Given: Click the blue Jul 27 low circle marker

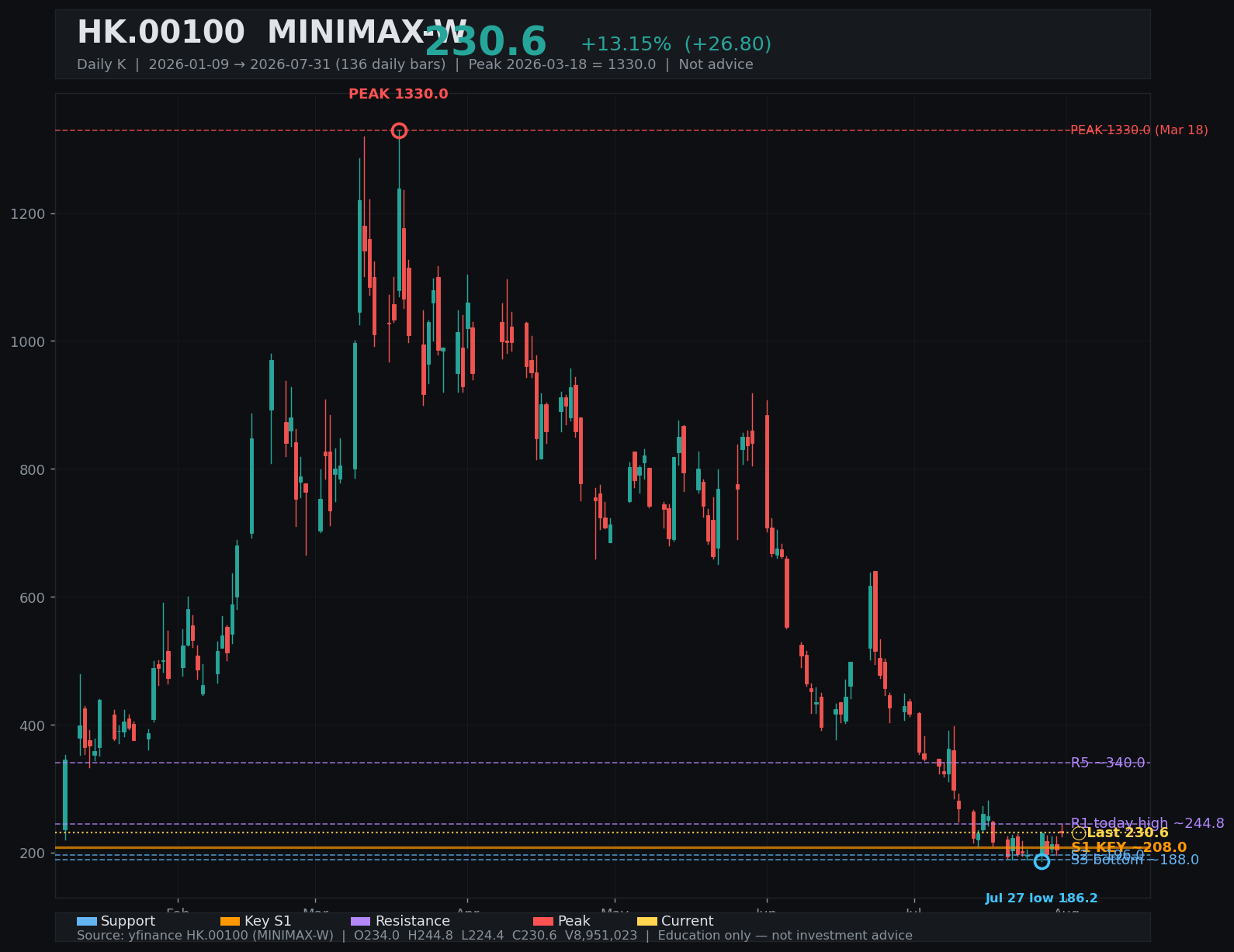Looking at the screenshot, I should click(1042, 861).
